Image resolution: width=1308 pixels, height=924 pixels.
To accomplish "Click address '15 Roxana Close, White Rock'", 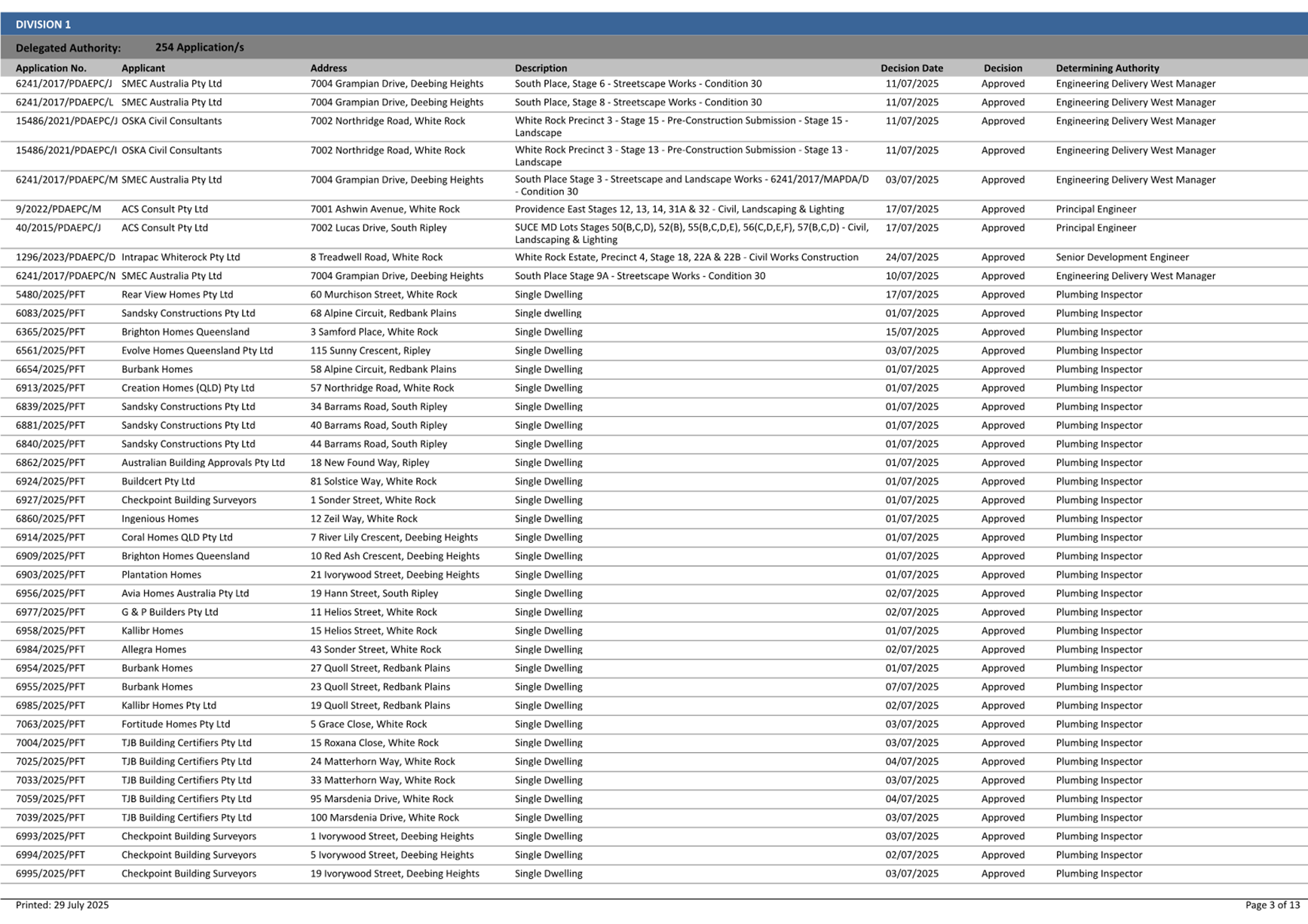I will tap(375, 743).
